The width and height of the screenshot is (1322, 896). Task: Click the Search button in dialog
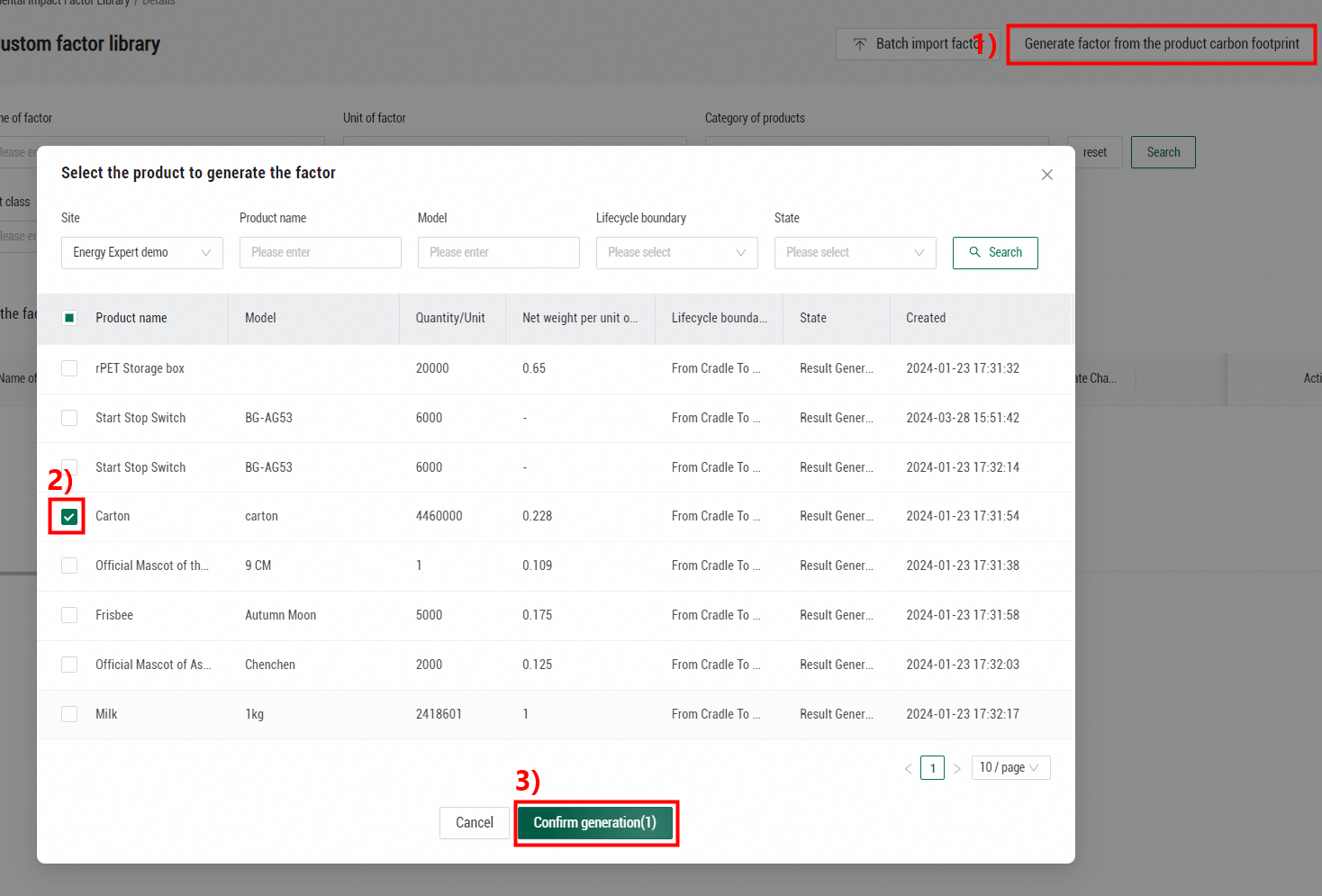click(x=995, y=253)
